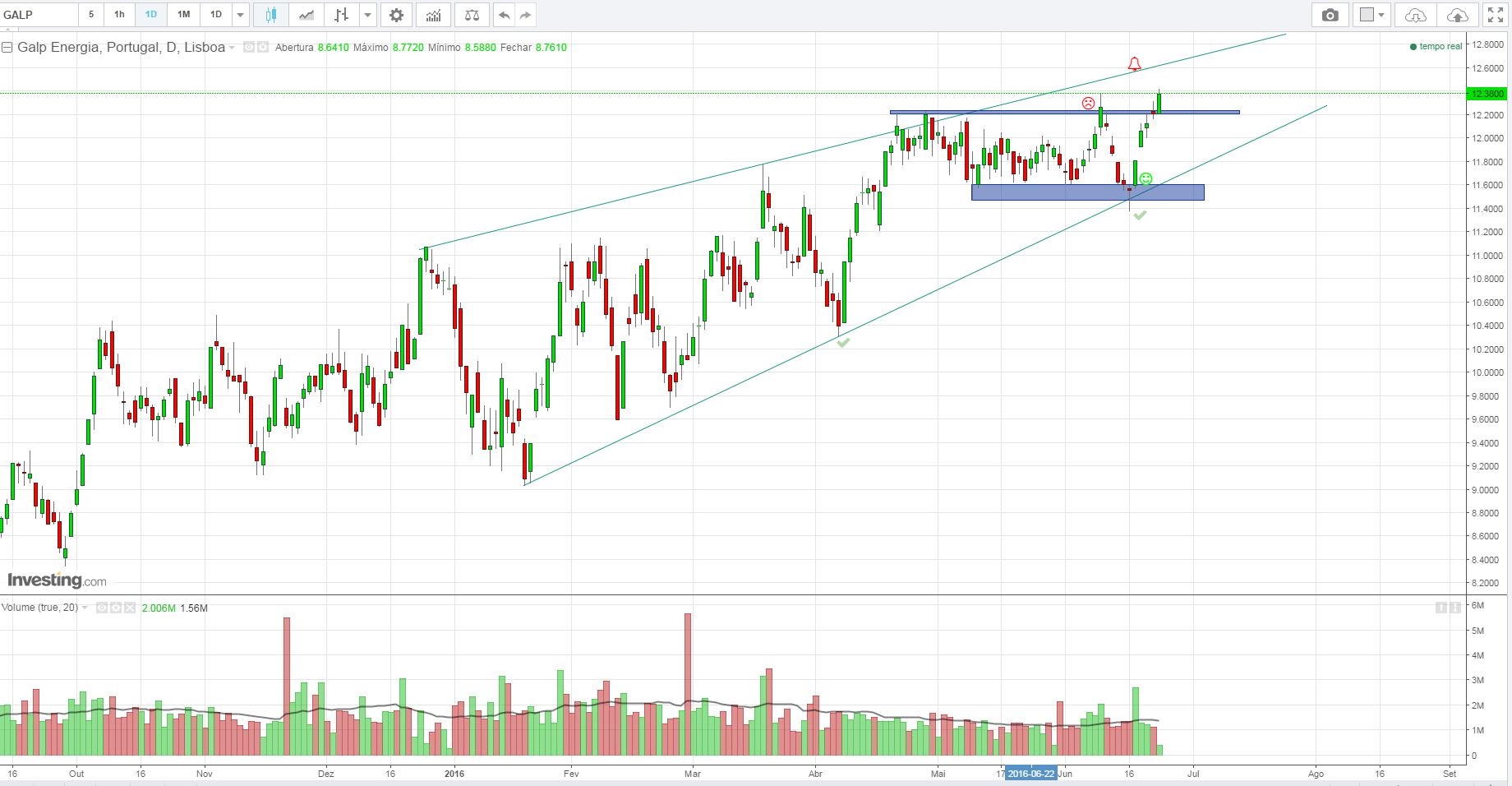Image resolution: width=1512 pixels, height=786 pixels.
Task: Click the Máximo value 8.7720
Action: (x=408, y=48)
